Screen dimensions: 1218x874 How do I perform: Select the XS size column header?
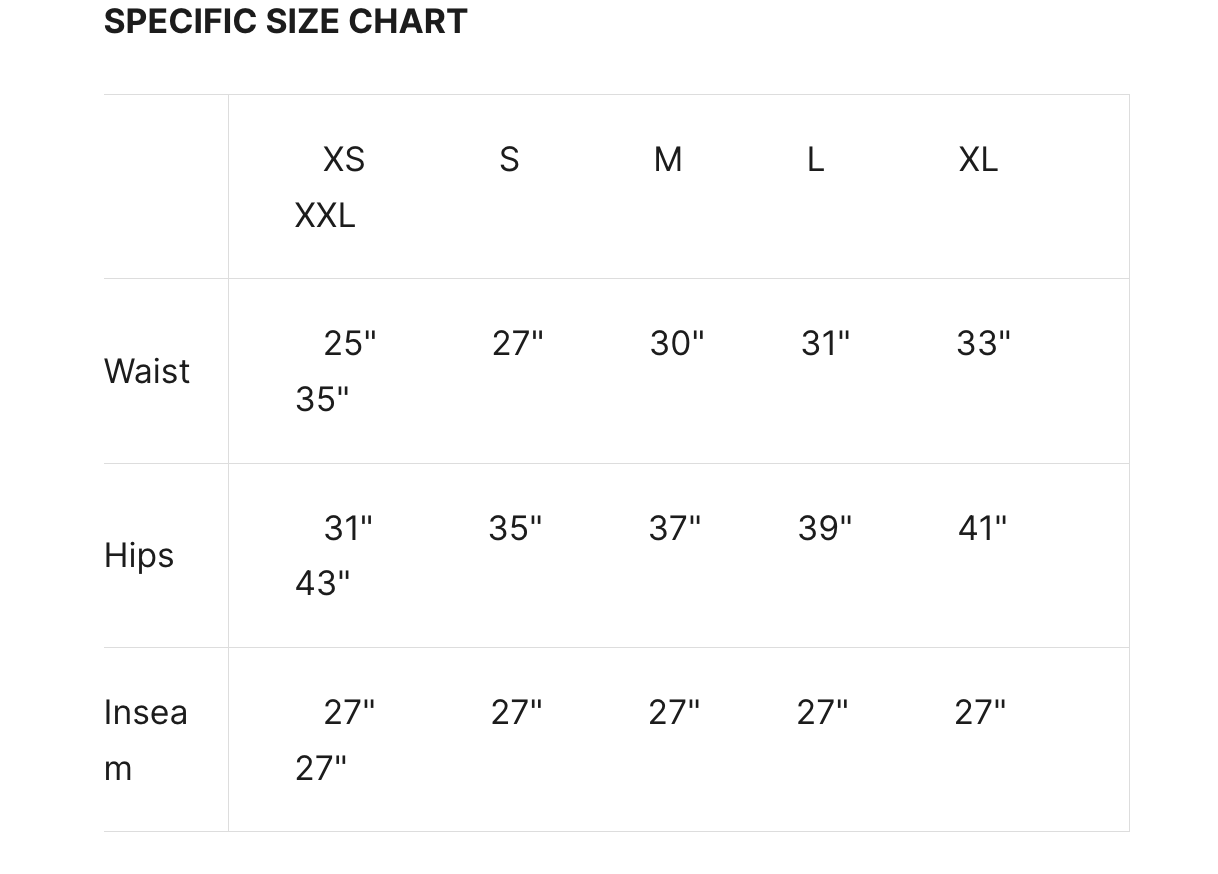pyautogui.click(x=343, y=159)
